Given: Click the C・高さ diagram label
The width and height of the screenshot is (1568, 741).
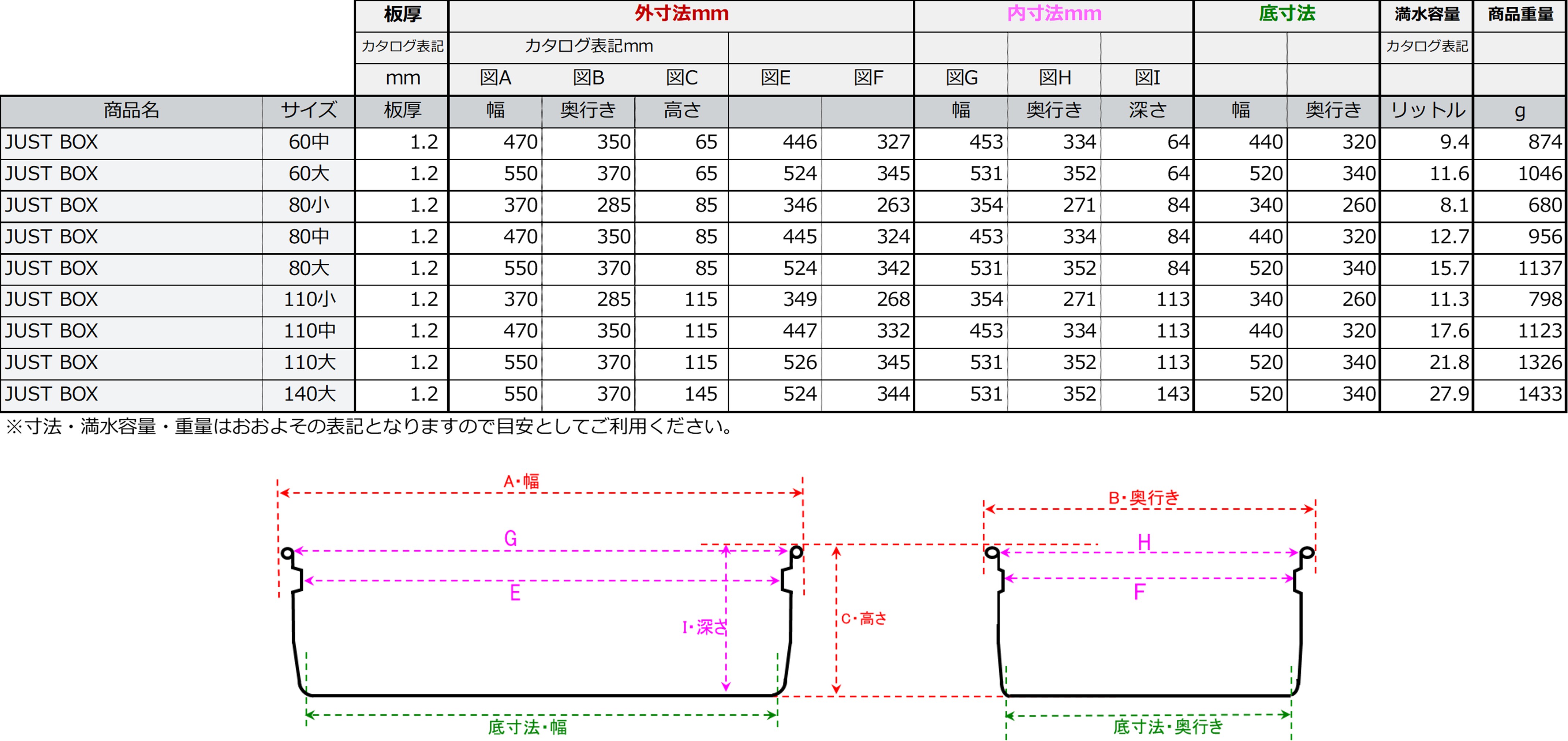Looking at the screenshot, I should (864, 619).
